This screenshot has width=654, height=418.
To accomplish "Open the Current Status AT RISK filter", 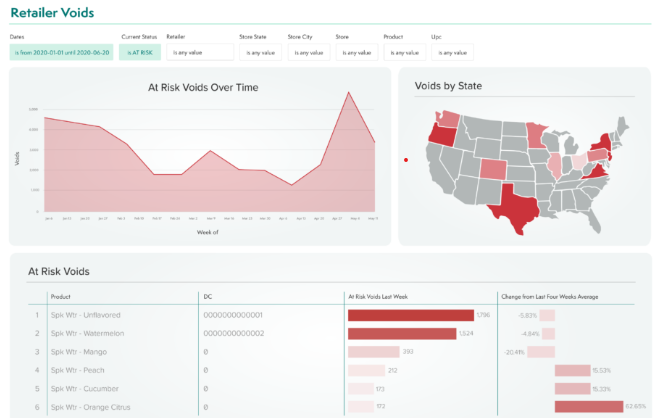I will click(137, 52).
